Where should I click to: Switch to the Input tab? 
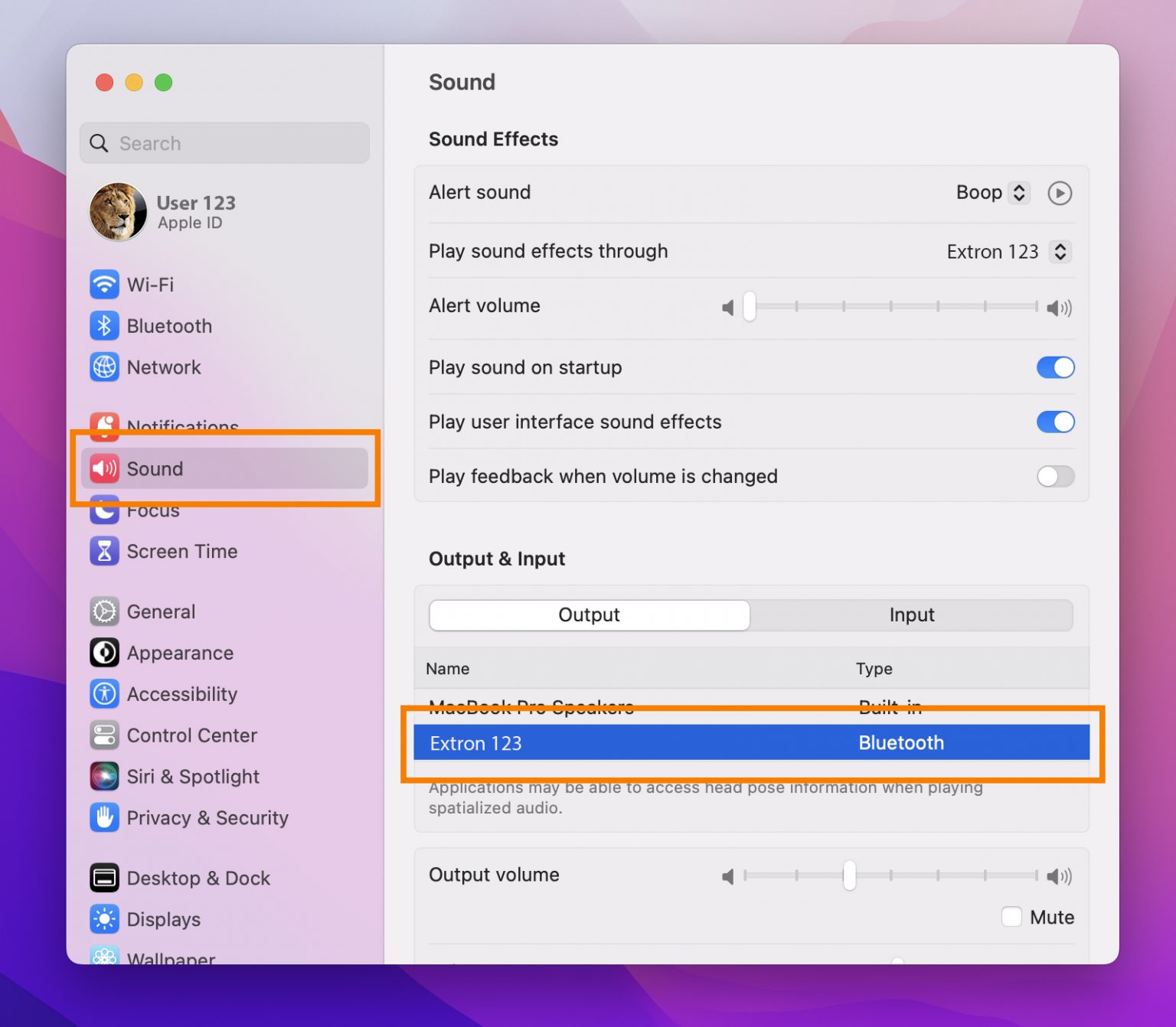[x=912, y=615]
